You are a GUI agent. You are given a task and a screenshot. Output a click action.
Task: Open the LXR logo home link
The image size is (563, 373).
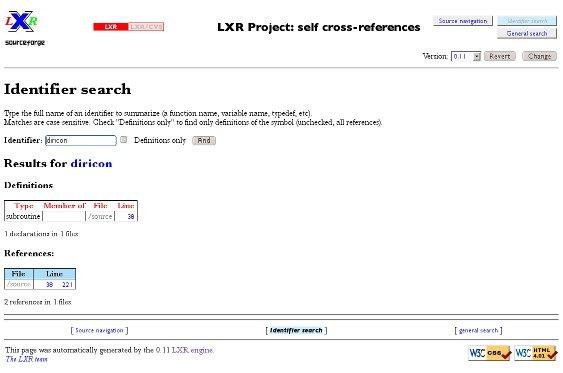(x=22, y=22)
